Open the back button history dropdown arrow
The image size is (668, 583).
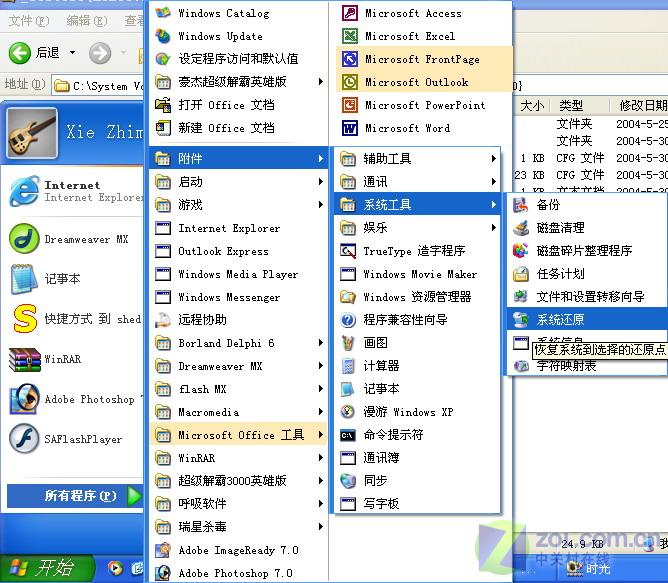[72, 53]
